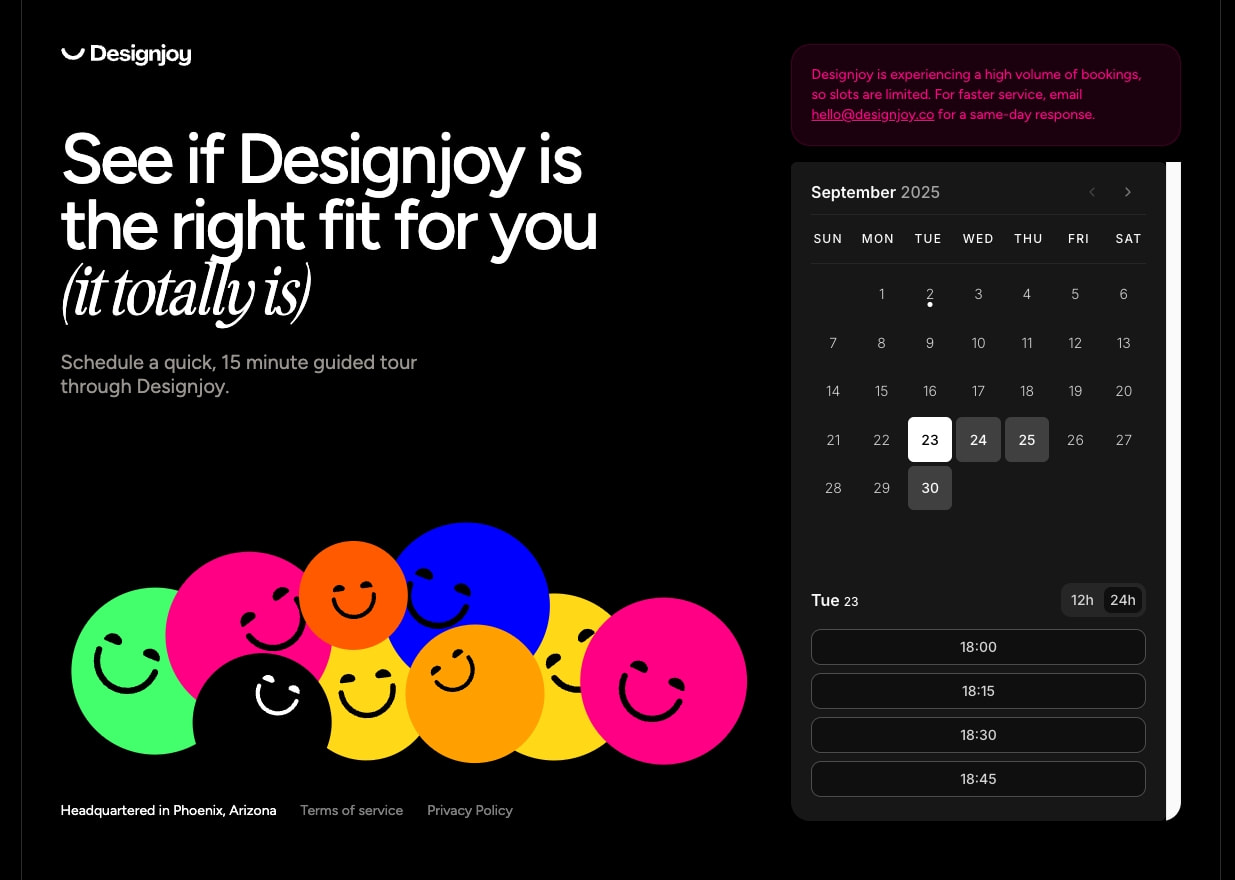Book the 18:15 time slot
The width and height of the screenshot is (1235, 880).
pos(978,691)
